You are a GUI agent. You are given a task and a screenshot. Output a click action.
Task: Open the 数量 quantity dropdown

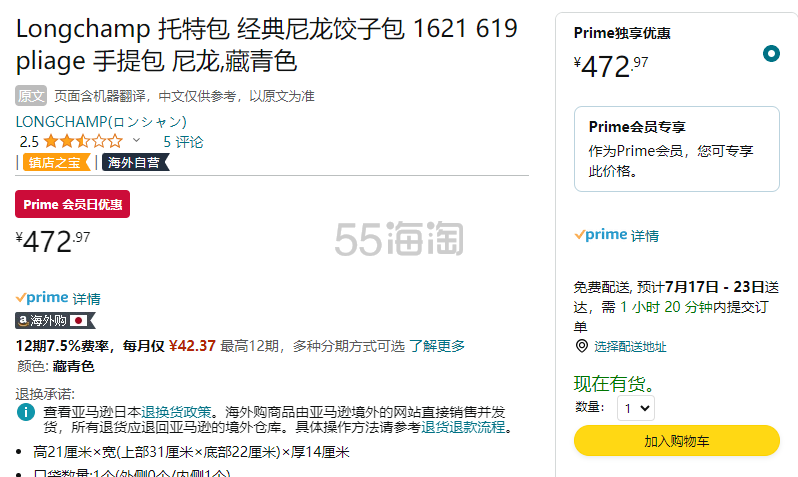[637, 407]
